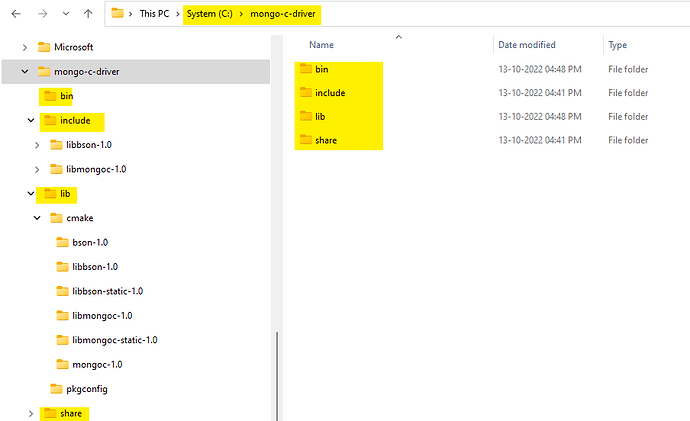Expand the libbson-1.0 tree node
The width and height of the screenshot is (690, 421).
click(38, 145)
